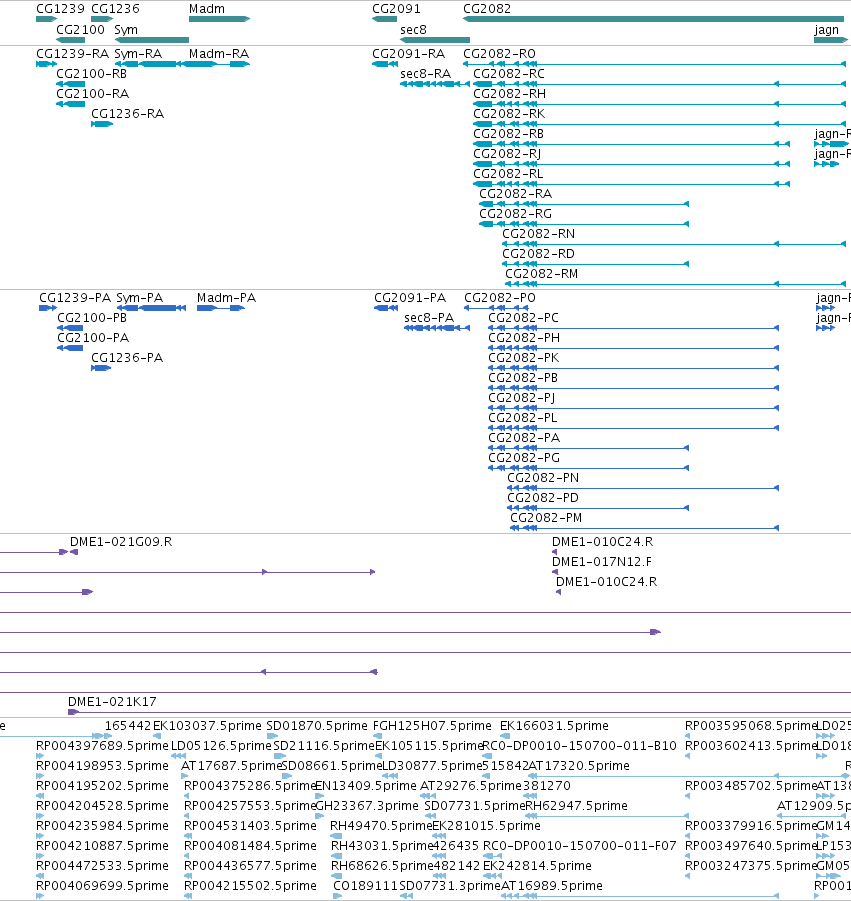Click the sec8-PA protein label
The width and height of the screenshot is (851, 901).
tap(429, 317)
